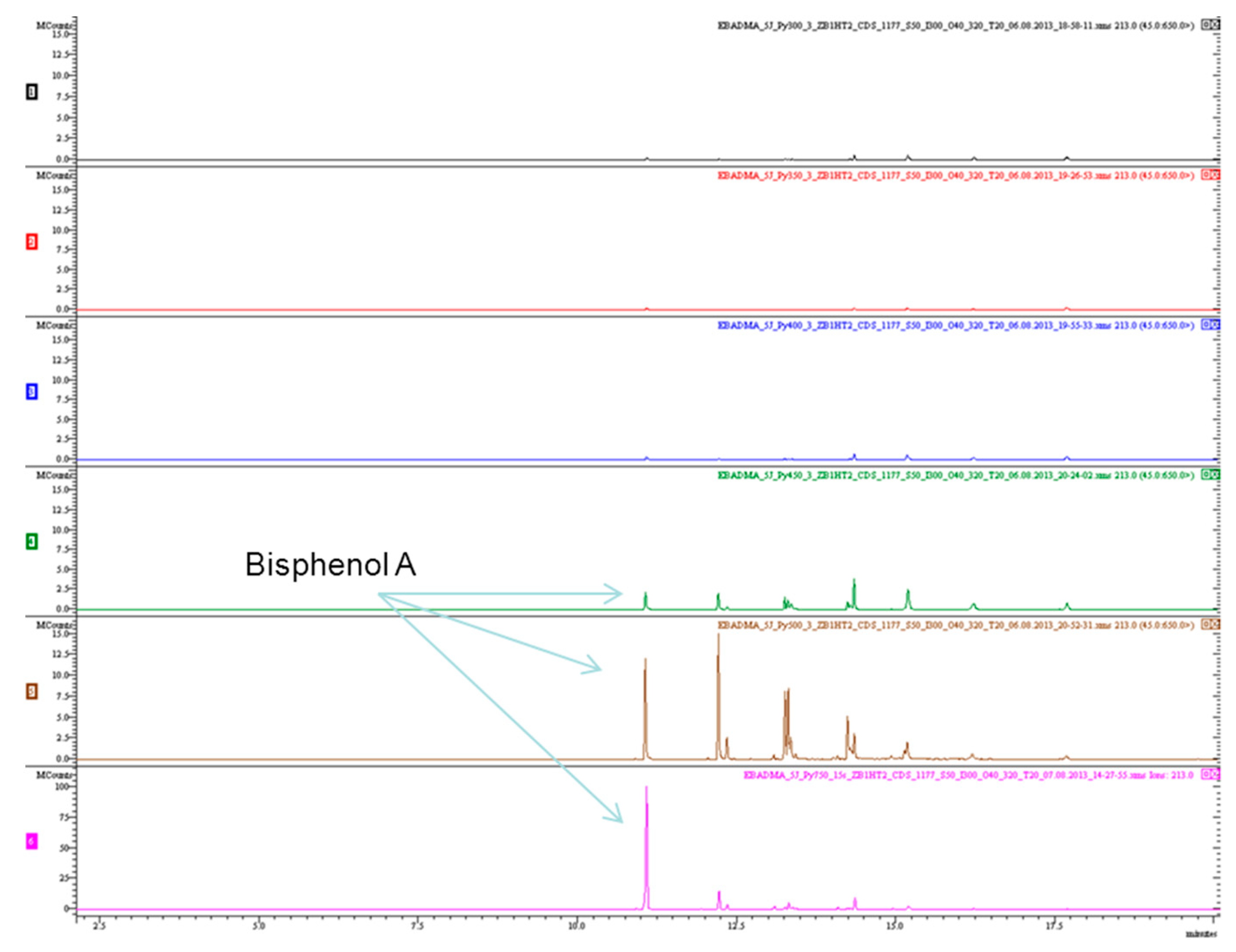The image size is (1236, 952).
Task: Click the blue plot number 3 marker
Action: 32,392
